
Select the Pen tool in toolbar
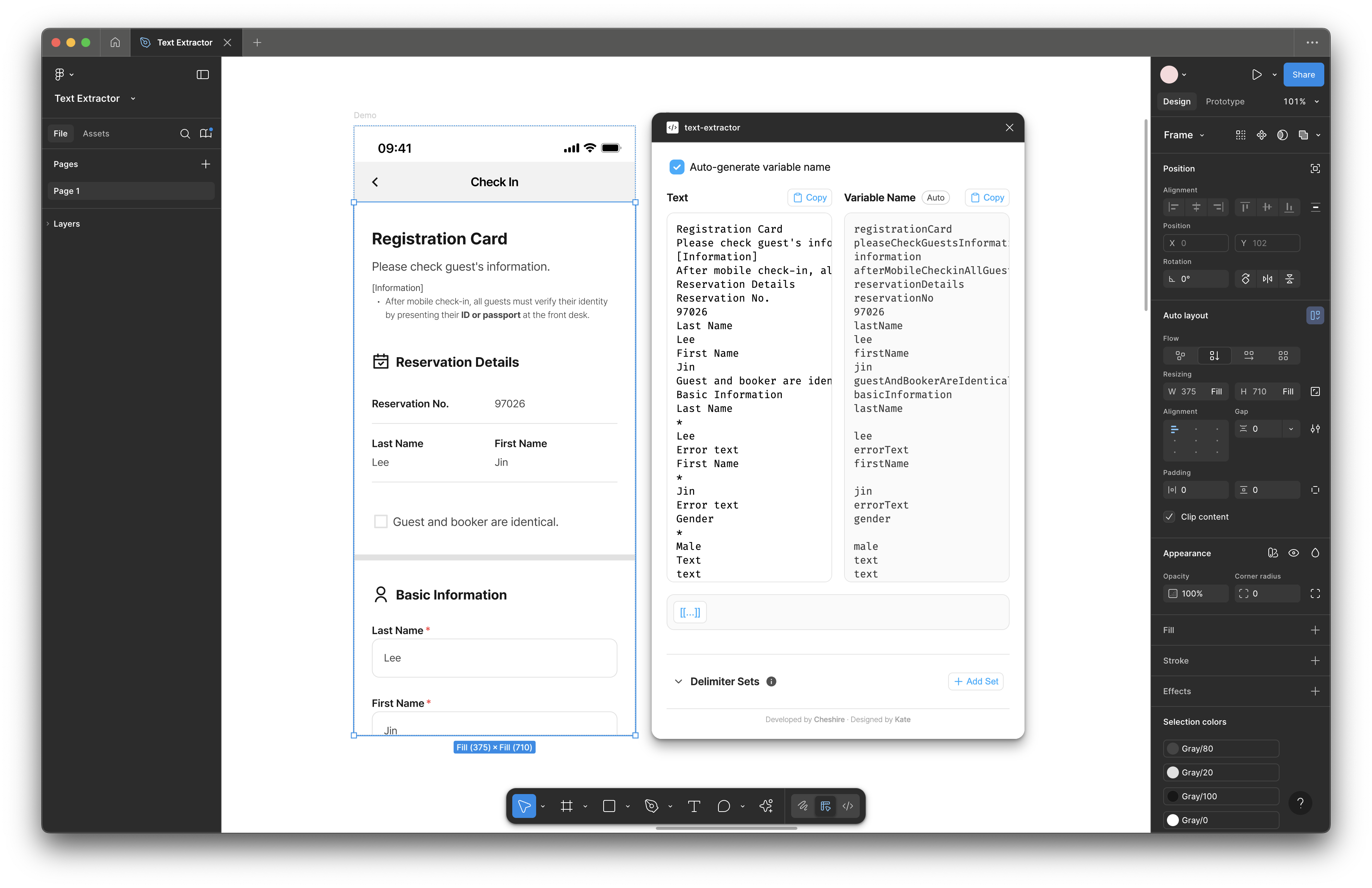pyautogui.click(x=651, y=806)
